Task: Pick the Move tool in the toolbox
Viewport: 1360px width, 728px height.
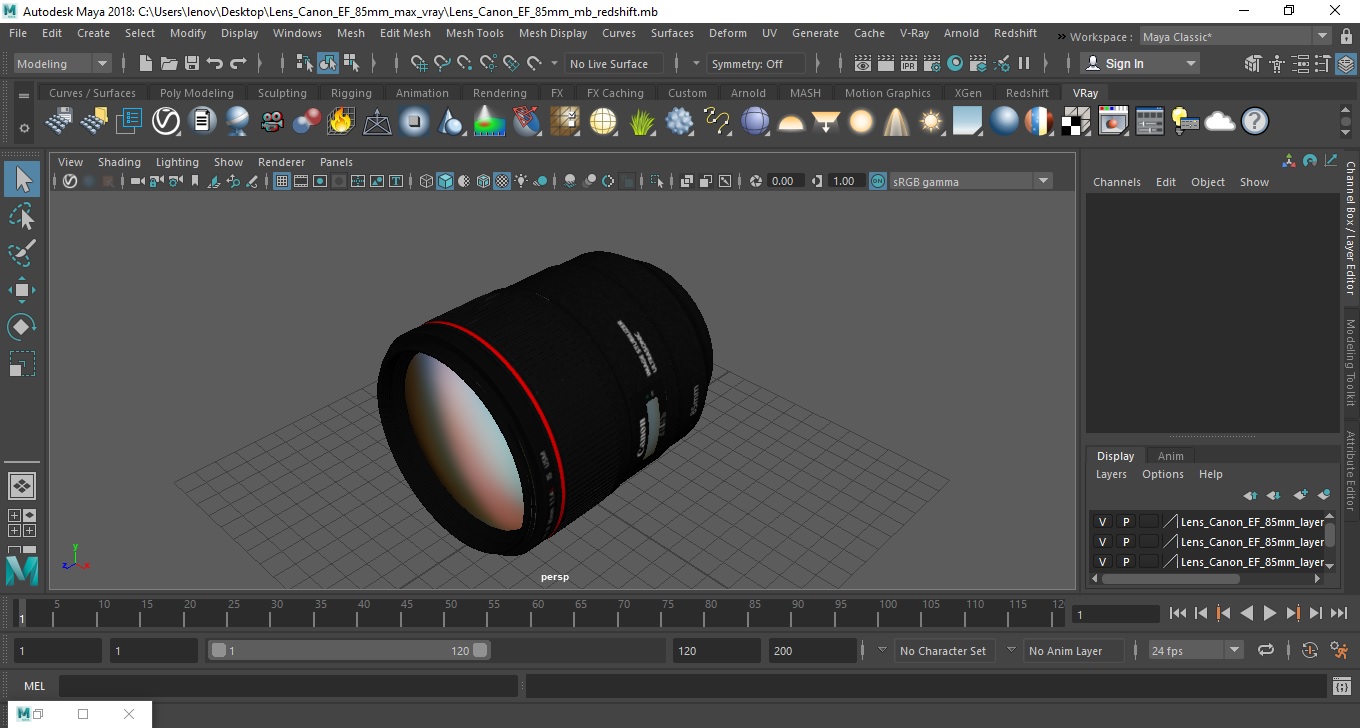Action: point(22,290)
